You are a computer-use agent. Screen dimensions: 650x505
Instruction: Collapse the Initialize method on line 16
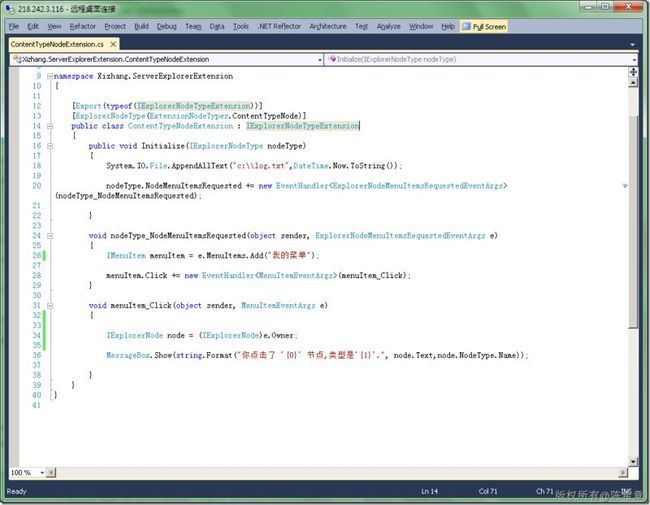tap(50, 146)
